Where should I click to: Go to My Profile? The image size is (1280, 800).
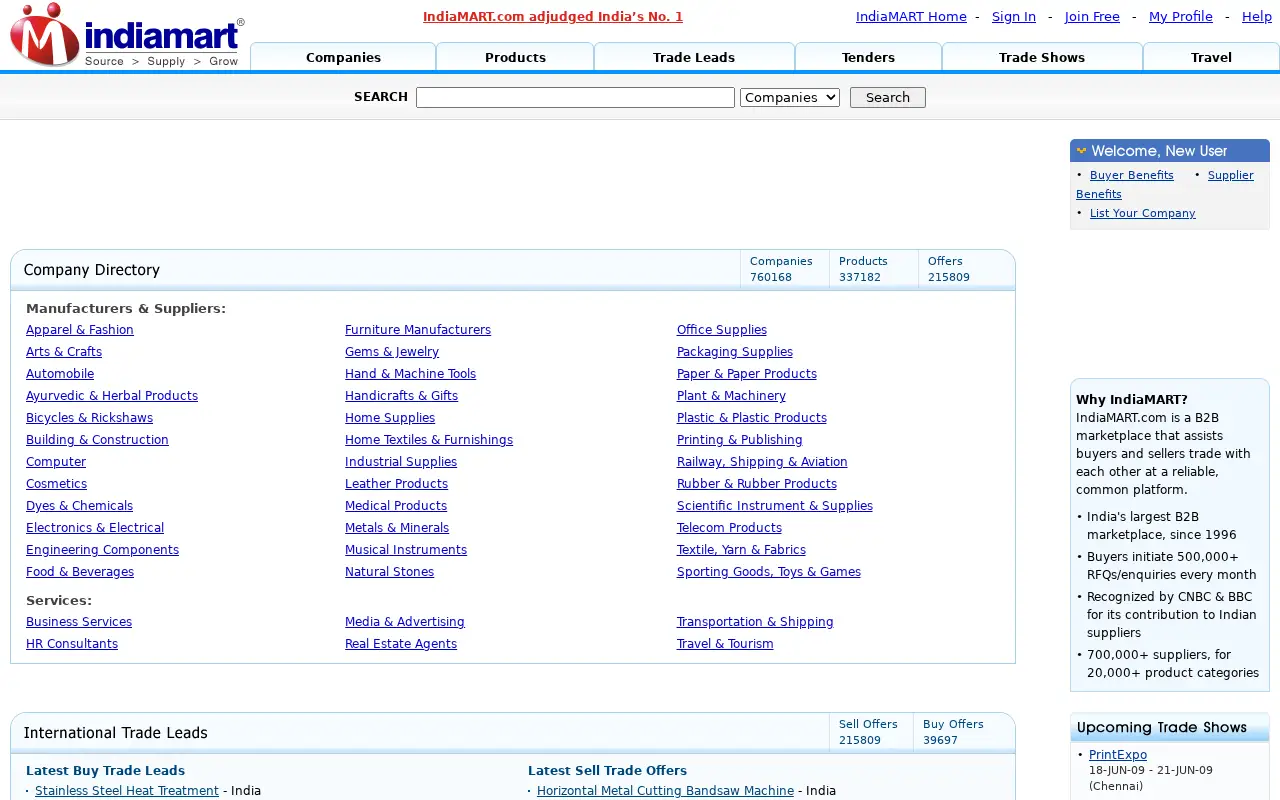[x=1181, y=16]
